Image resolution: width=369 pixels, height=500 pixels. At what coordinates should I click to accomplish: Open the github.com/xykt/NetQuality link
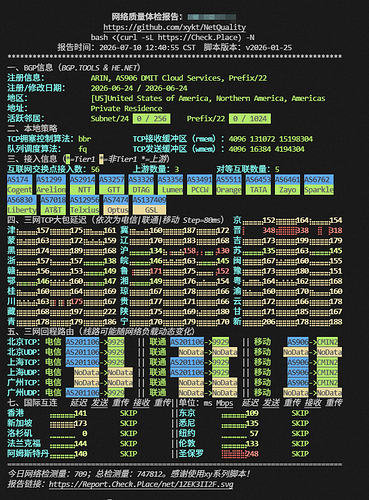175,27
